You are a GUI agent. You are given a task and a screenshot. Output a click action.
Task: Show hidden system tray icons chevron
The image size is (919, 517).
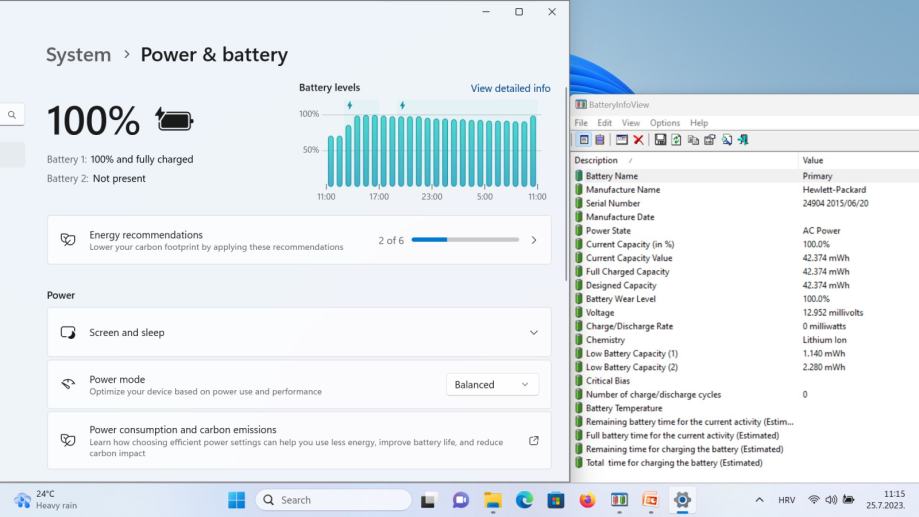point(759,500)
